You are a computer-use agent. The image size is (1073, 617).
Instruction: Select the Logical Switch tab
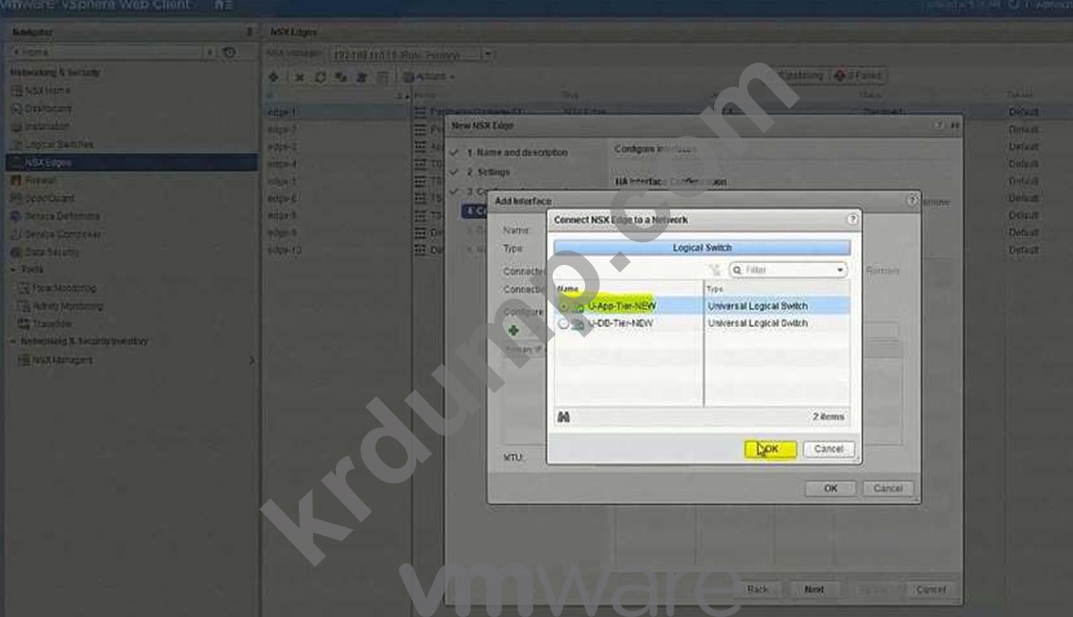[702, 248]
